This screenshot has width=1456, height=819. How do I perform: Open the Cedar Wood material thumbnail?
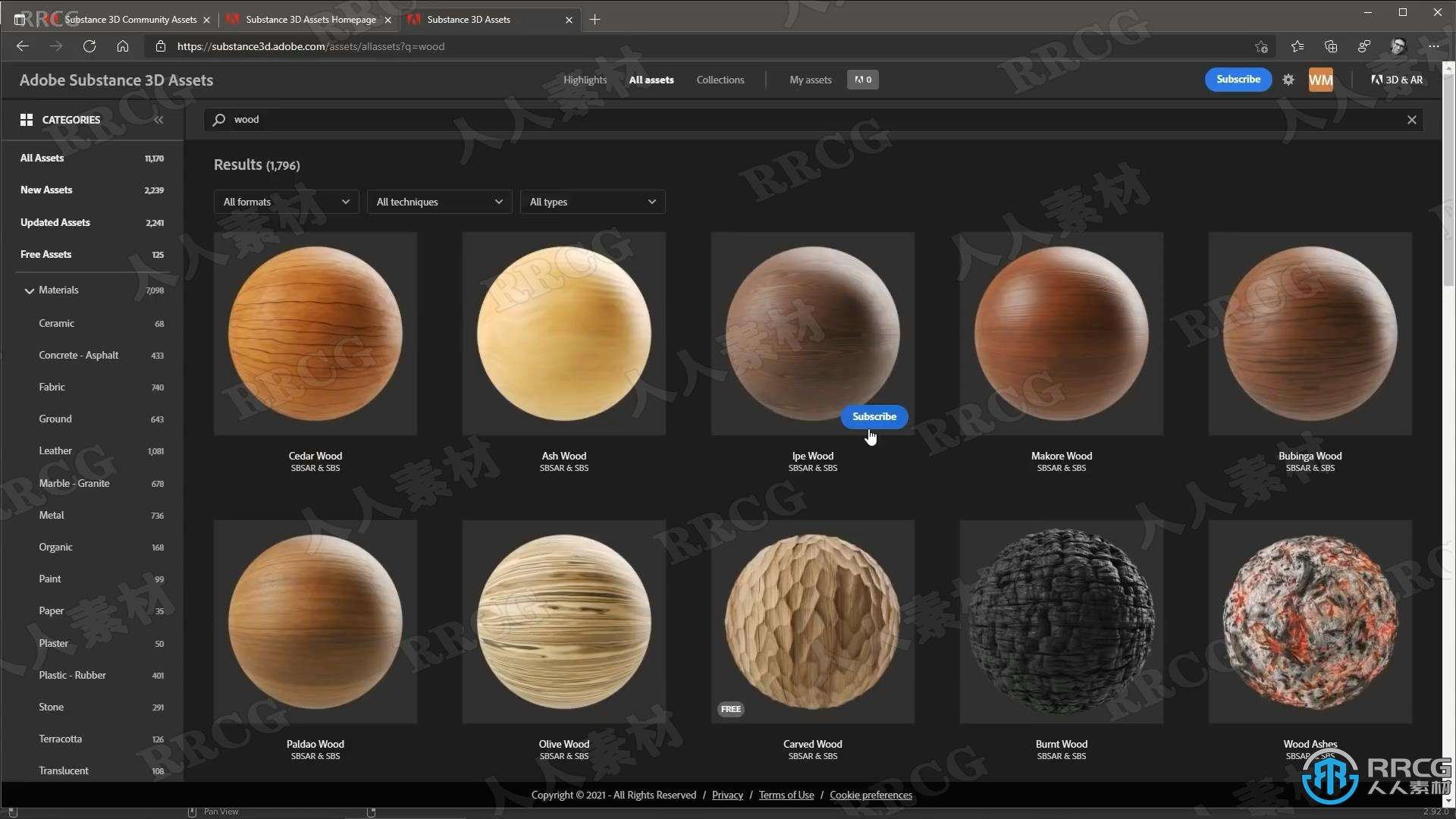coord(315,334)
